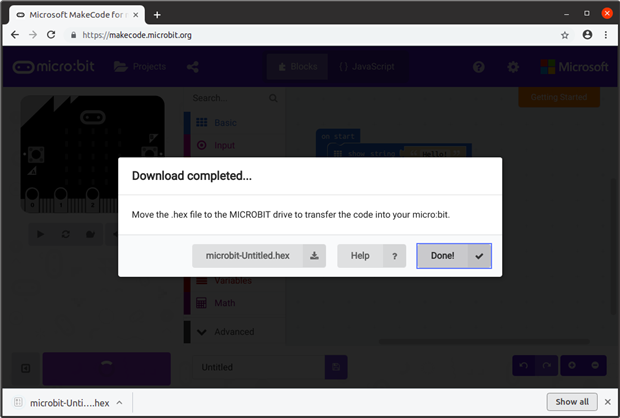Open the Math blocks category

(234, 303)
